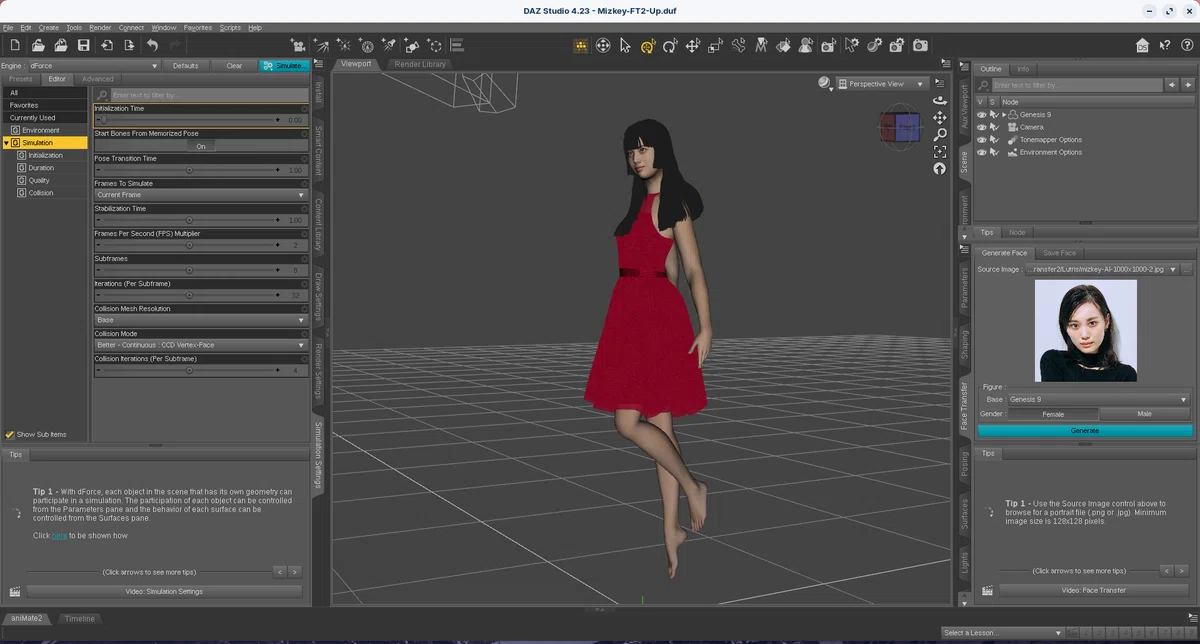The width and height of the screenshot is (1200, 644).
Task: Open the Render menu
Action: pyautogui.click(x=100, y=28)
